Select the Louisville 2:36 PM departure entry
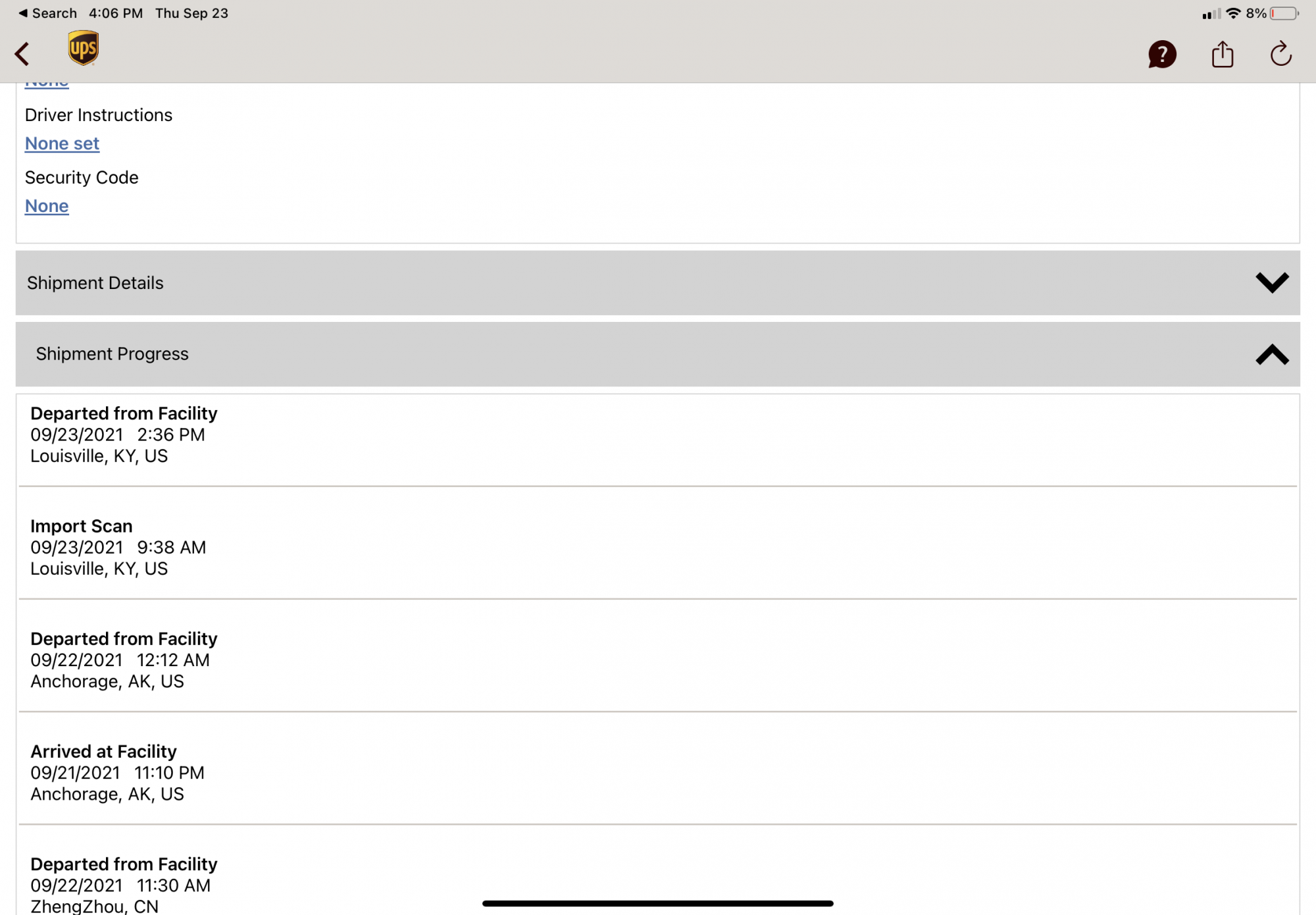Screen dimensions: 1316x915 [x=124, y=434]
